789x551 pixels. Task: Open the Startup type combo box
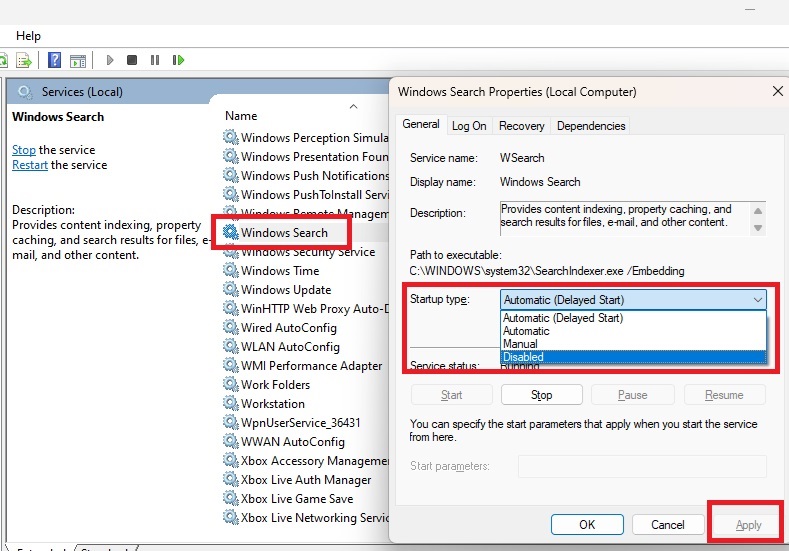634,299
